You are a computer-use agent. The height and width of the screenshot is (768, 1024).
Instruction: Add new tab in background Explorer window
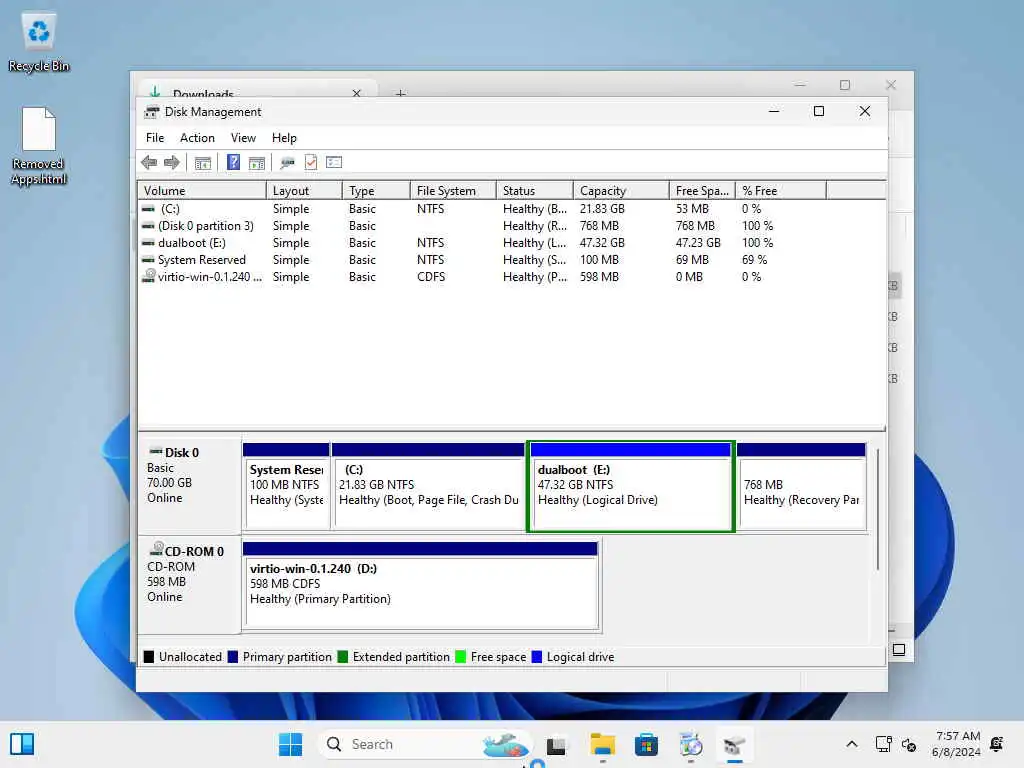tap(400, 93)
